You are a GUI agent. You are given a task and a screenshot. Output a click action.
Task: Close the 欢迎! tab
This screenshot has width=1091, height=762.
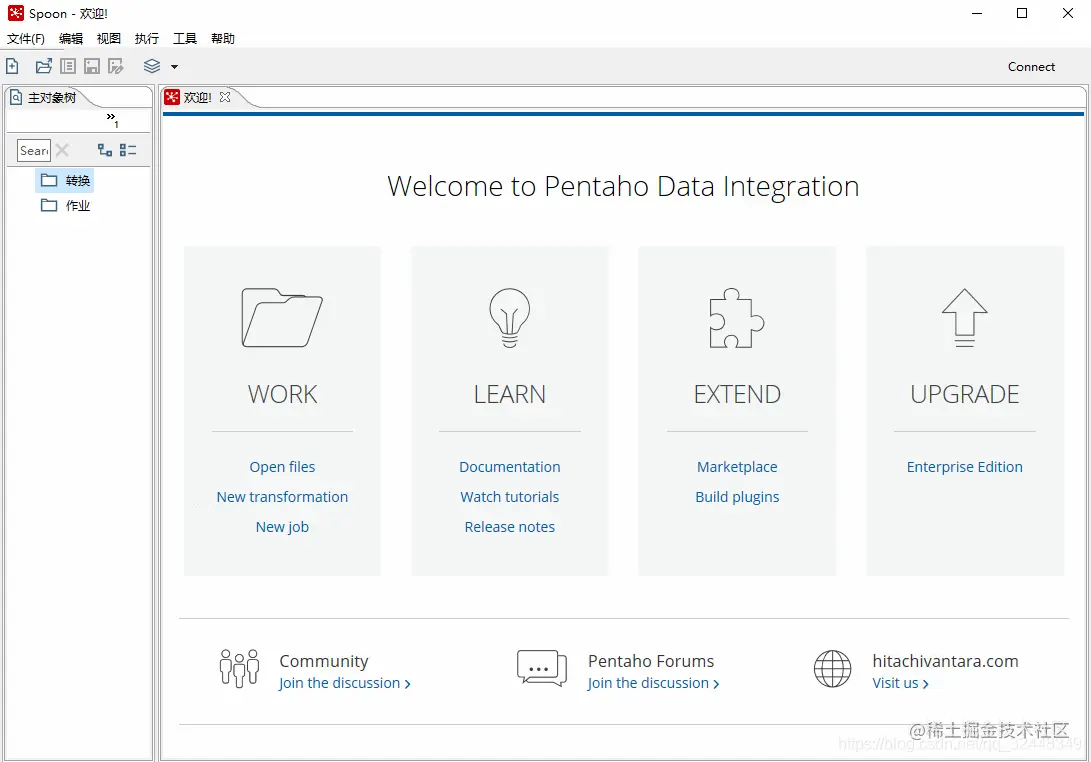pos(225,97)
